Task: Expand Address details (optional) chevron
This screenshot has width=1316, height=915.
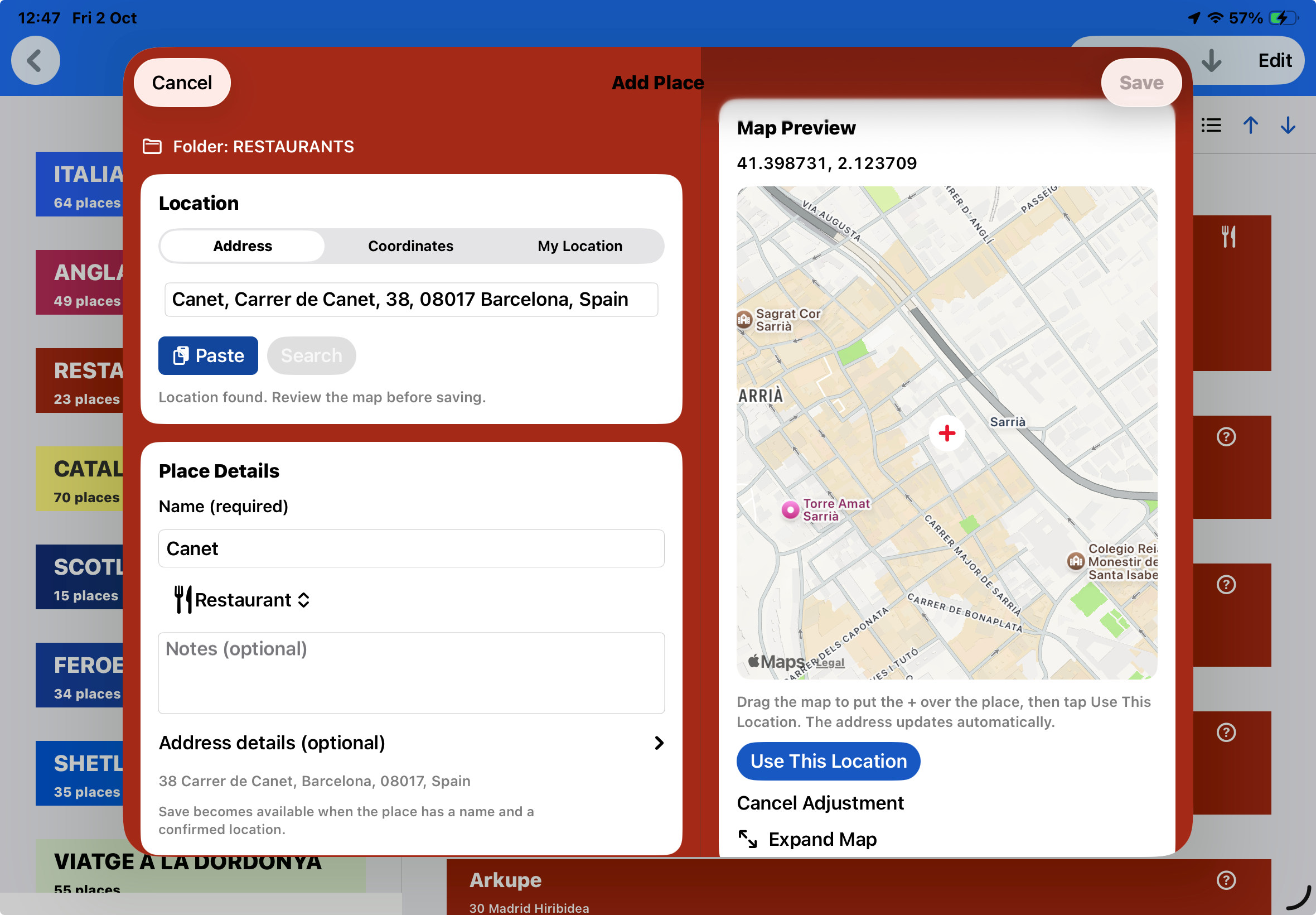Action: pyautogui.click(x=659, y=743)
